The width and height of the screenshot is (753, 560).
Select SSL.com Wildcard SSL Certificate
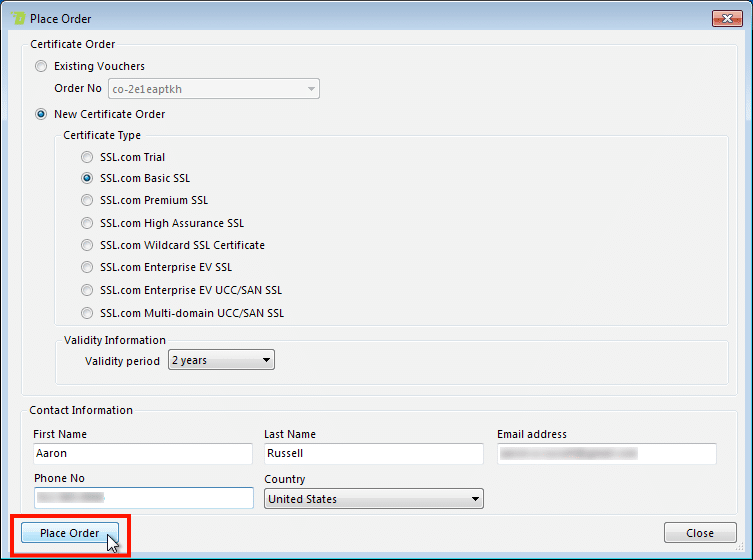(88, 245)
